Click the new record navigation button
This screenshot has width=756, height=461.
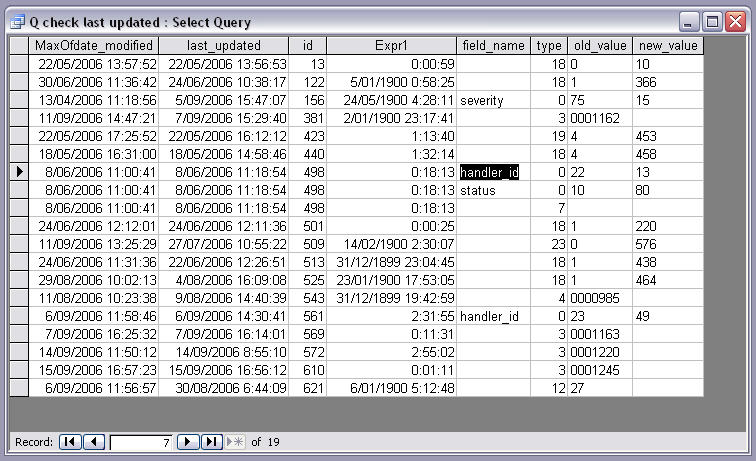(234, 441)
